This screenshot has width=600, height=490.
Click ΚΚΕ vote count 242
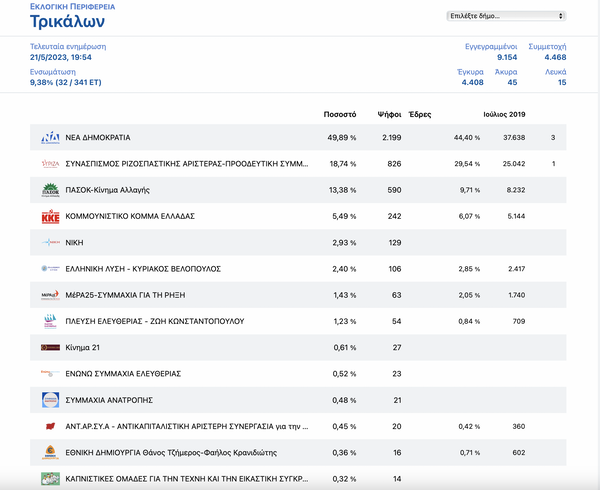(395, 216)
